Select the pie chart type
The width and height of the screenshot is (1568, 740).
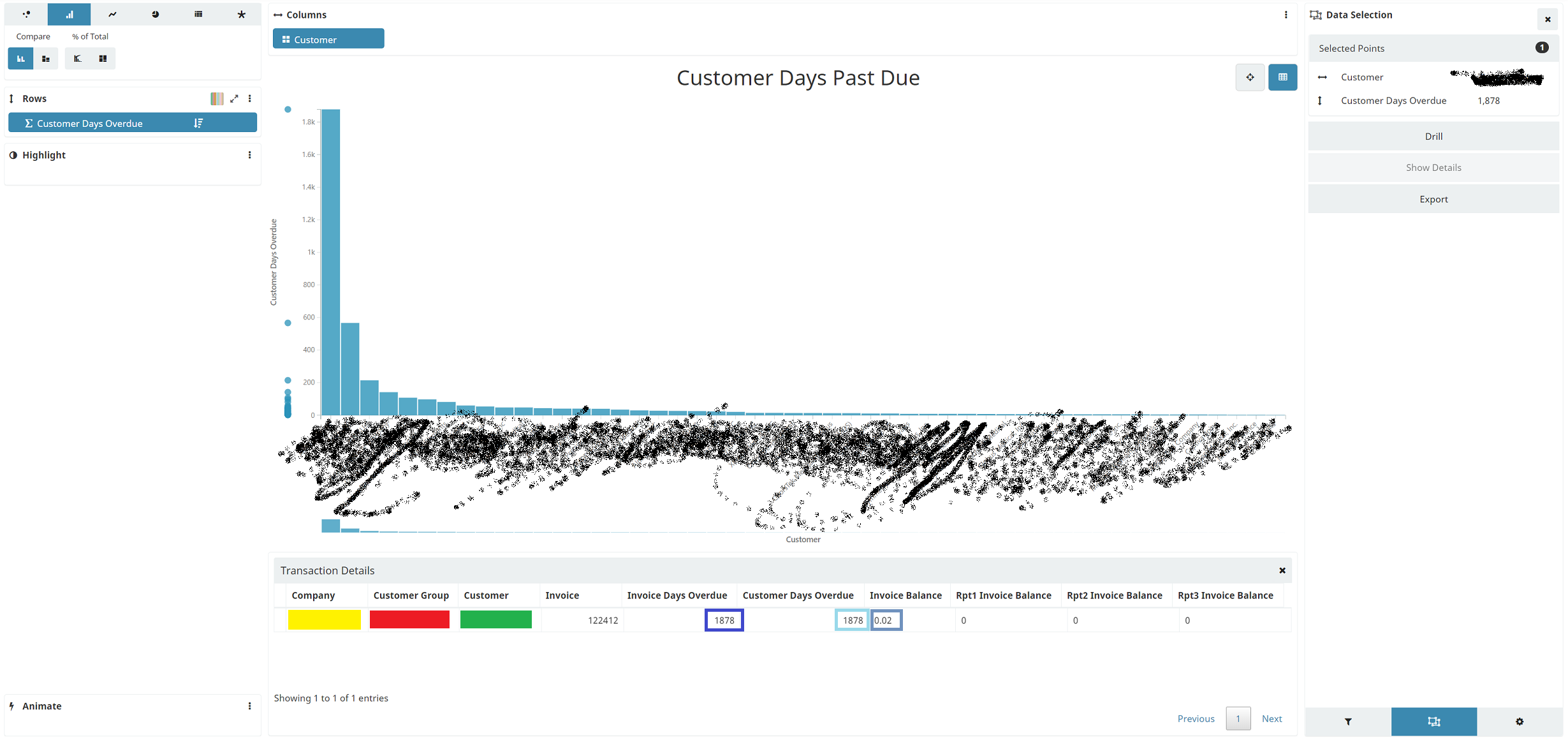coord(156,14)
